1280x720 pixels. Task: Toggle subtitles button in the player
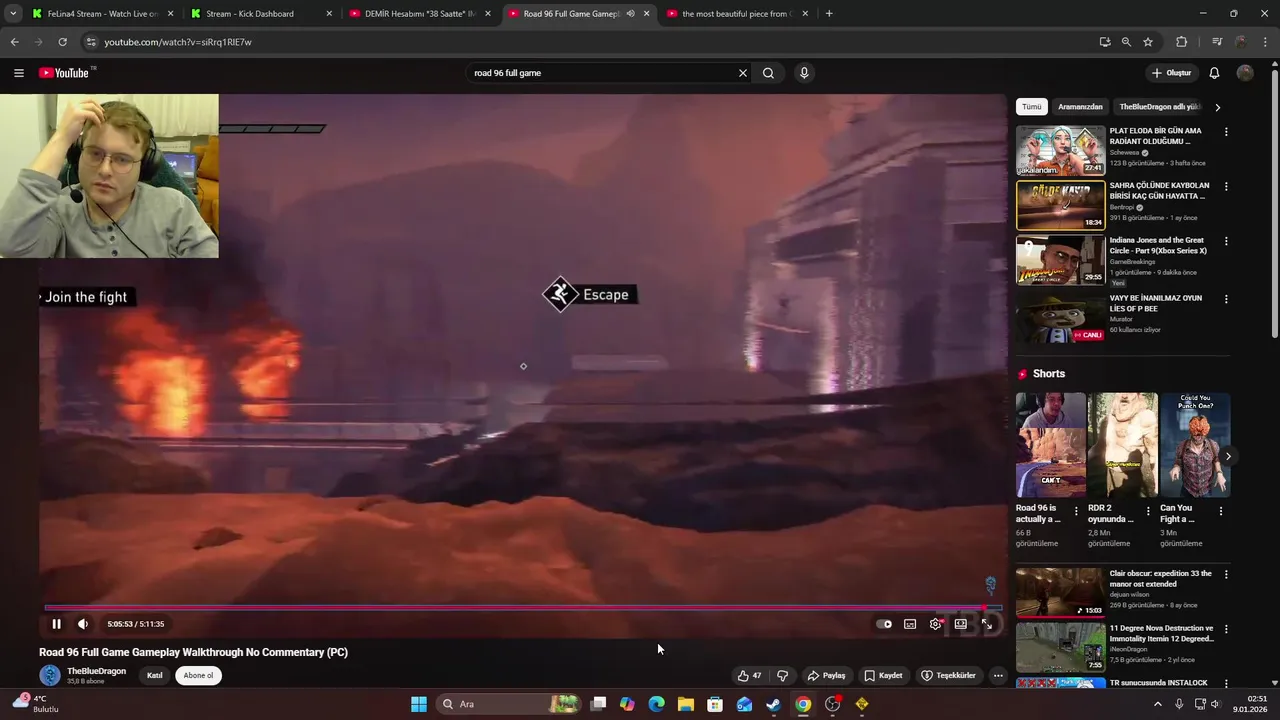click(x=910, y=624)
